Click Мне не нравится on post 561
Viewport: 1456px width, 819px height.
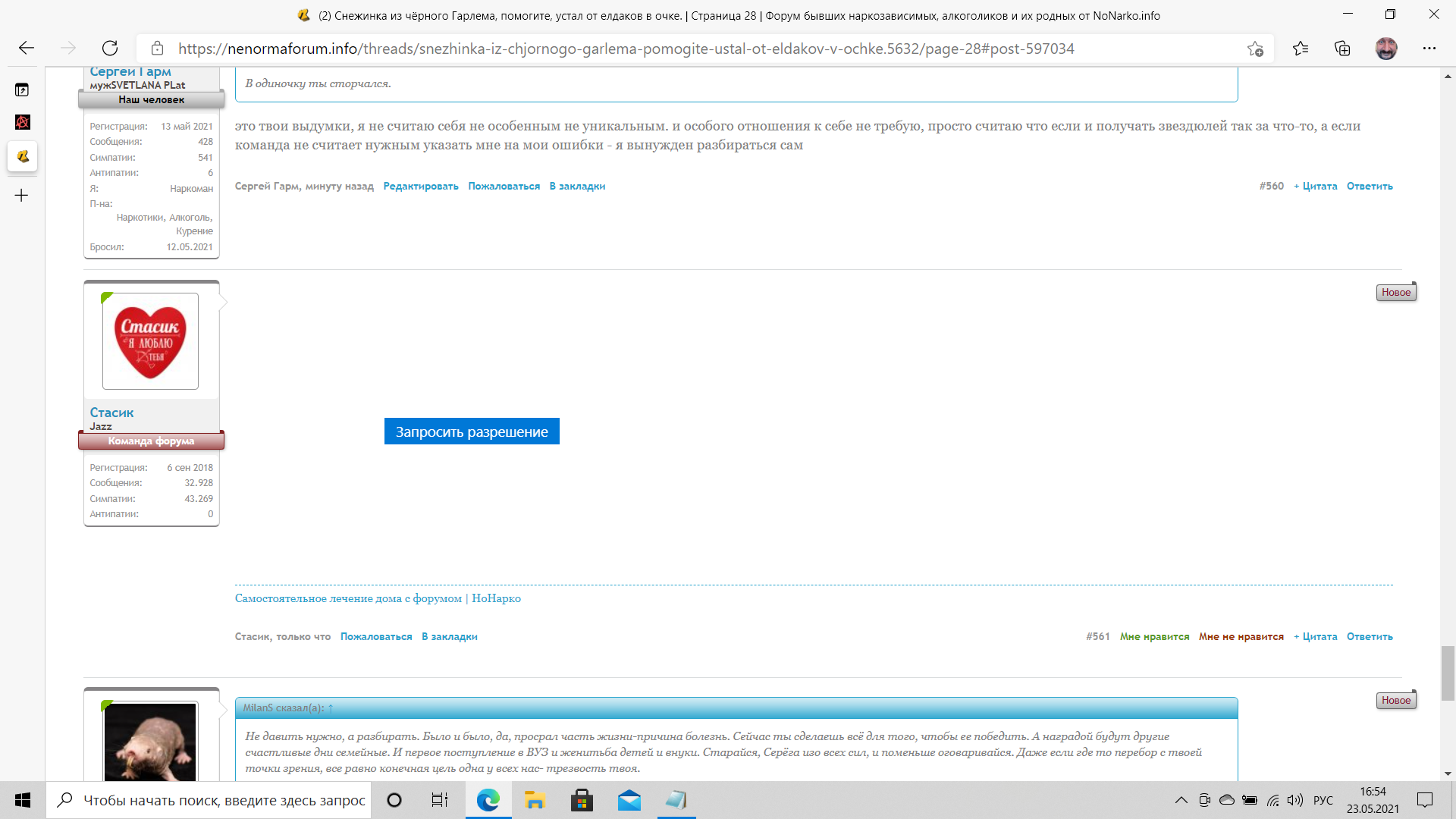[x=1241, y=637]
